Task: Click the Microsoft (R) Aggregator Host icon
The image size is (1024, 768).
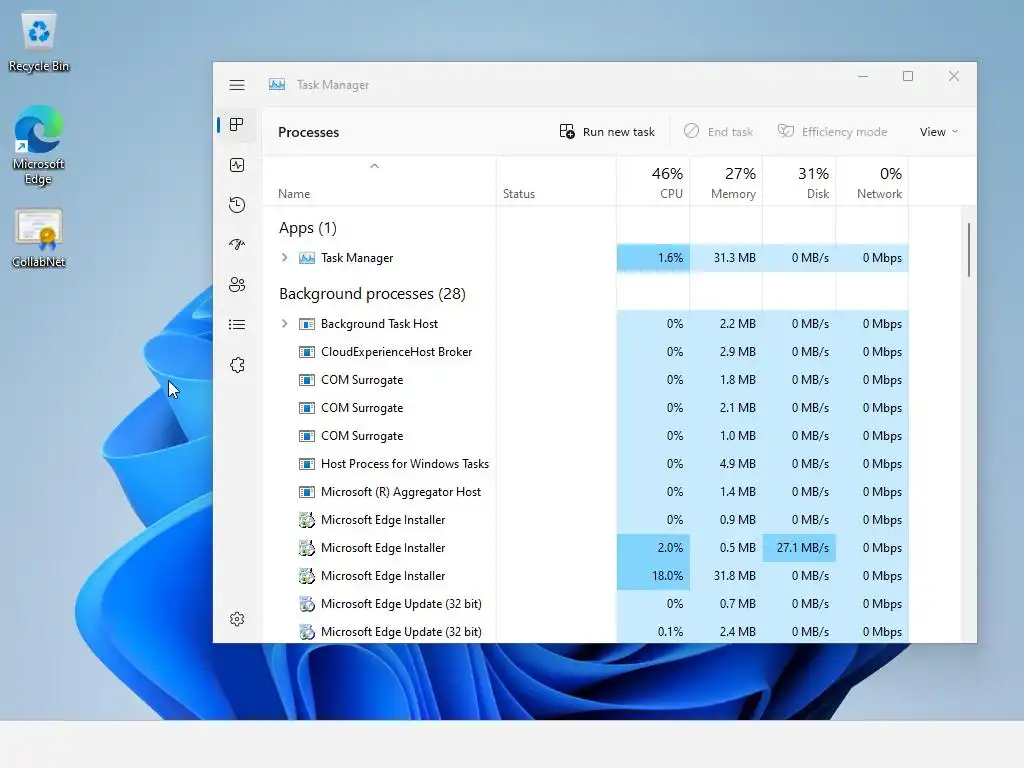Action: click(306, 492)
